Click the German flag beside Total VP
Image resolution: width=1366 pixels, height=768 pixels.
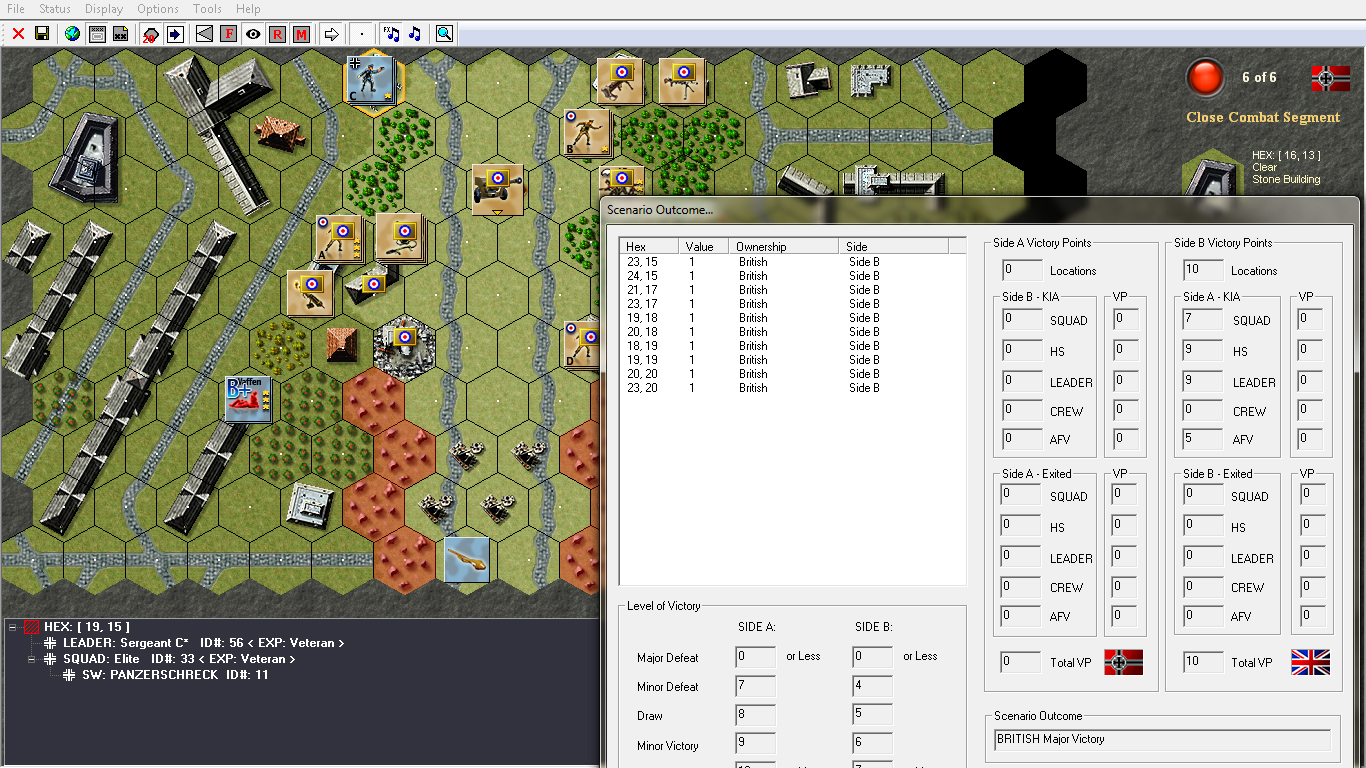coord(1123,662)
